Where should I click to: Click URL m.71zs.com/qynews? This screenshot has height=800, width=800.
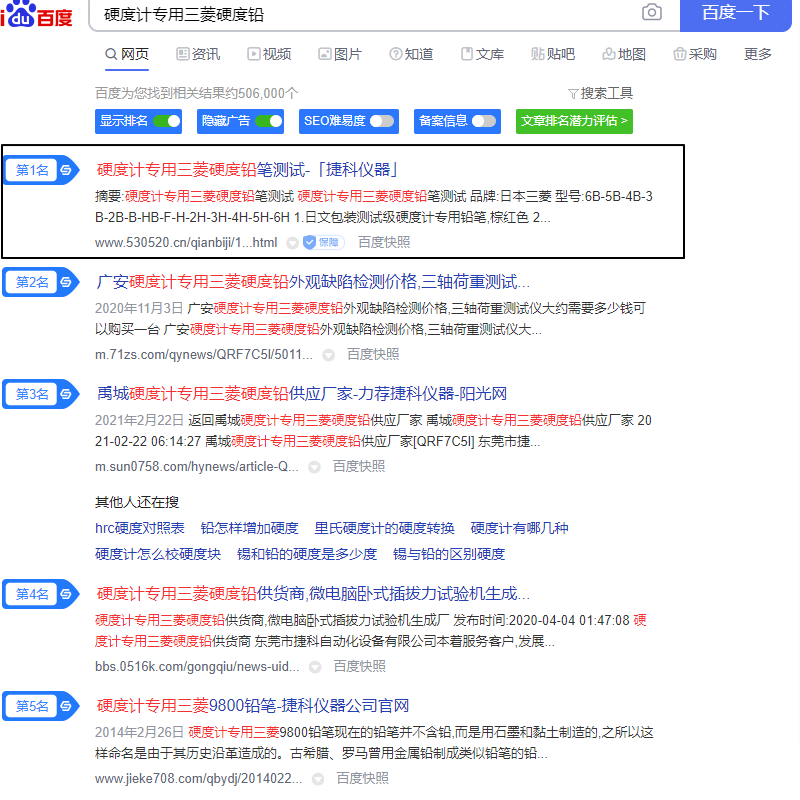[x=204, y=355]
